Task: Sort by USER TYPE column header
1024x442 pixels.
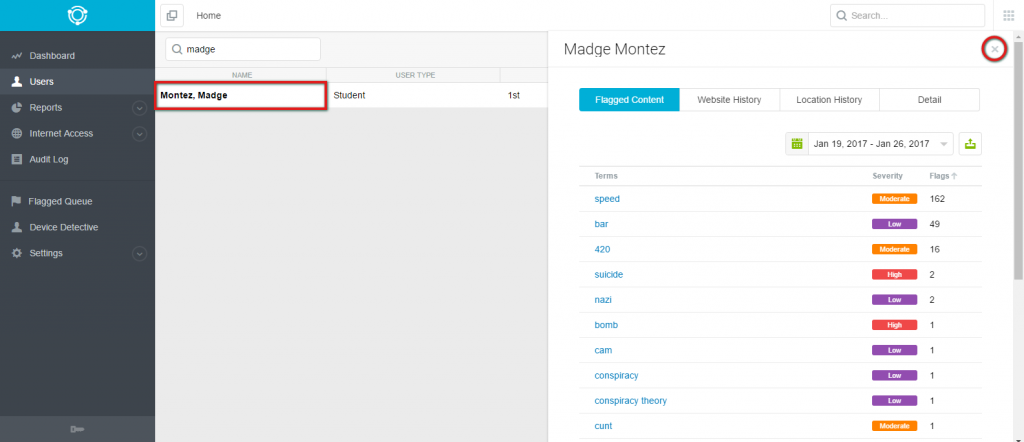Action: pyautogui.click(x=415, y=75)
